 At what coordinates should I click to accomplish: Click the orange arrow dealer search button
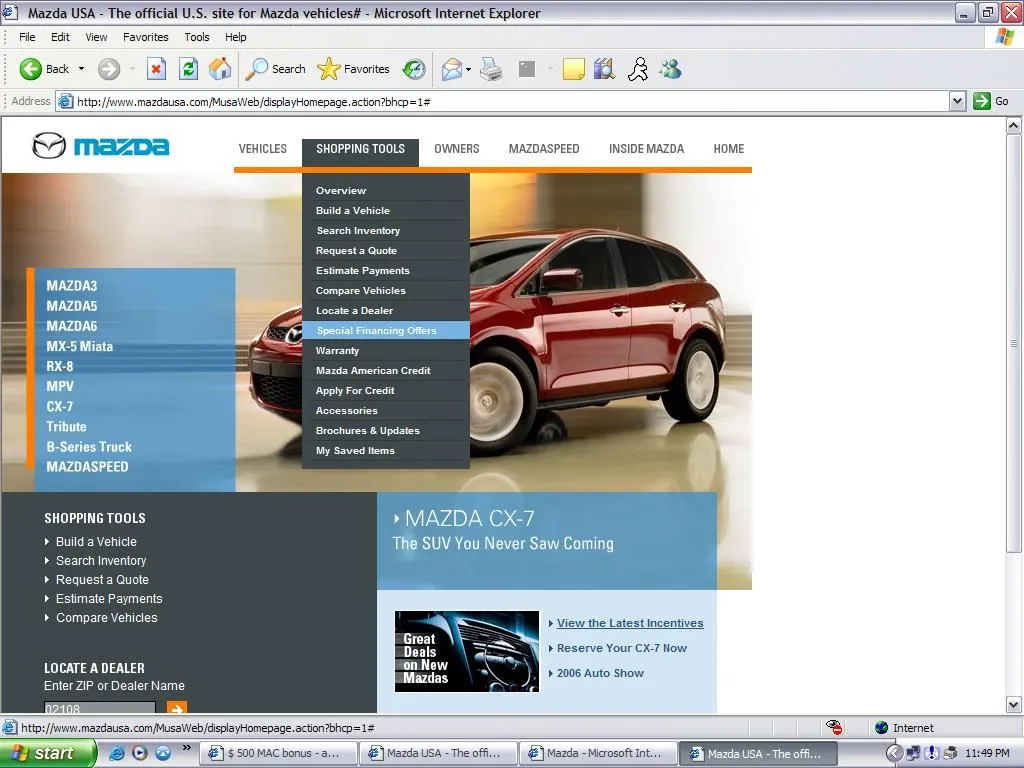(x=177, y=708)
